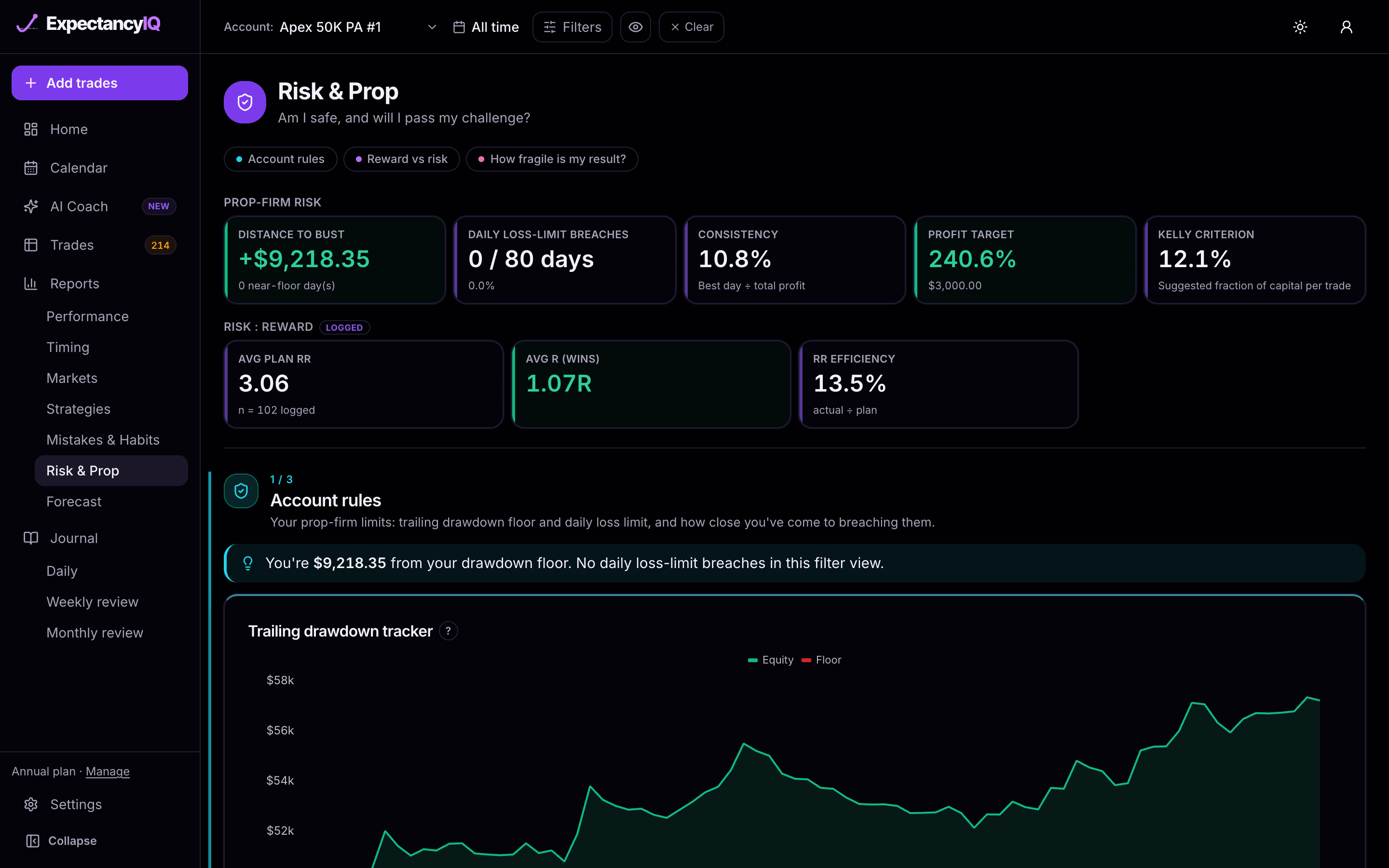1389x868 pixels.
Task: Toggle the Equity legend series
Action: (x=770, y=660)
